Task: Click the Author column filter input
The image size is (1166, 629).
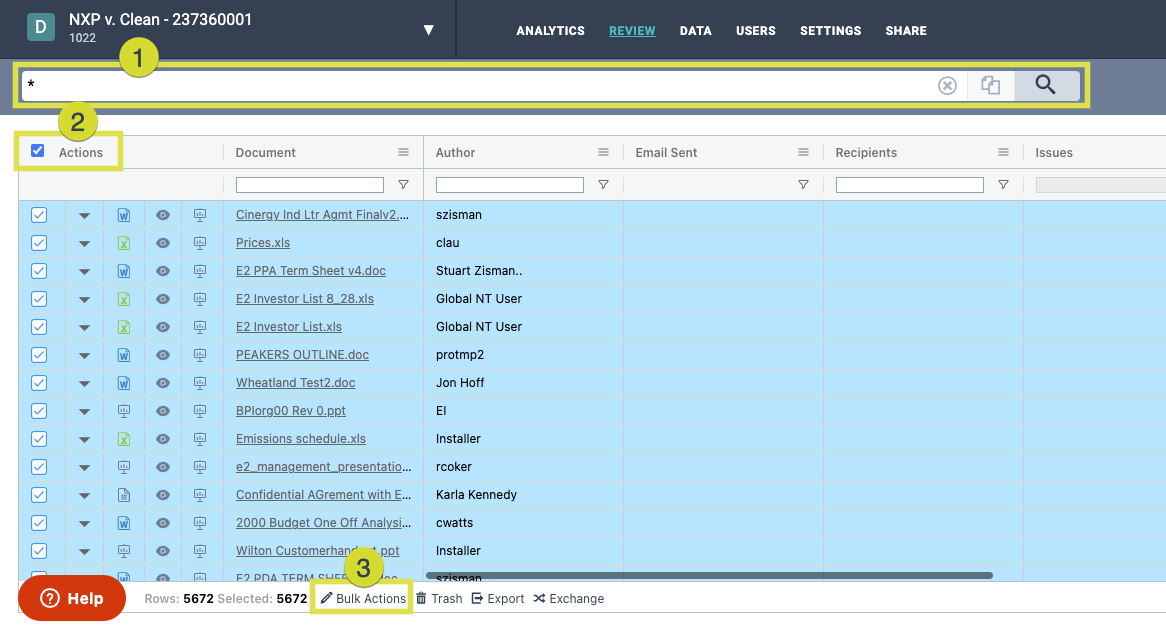Action: pos(509,184)
